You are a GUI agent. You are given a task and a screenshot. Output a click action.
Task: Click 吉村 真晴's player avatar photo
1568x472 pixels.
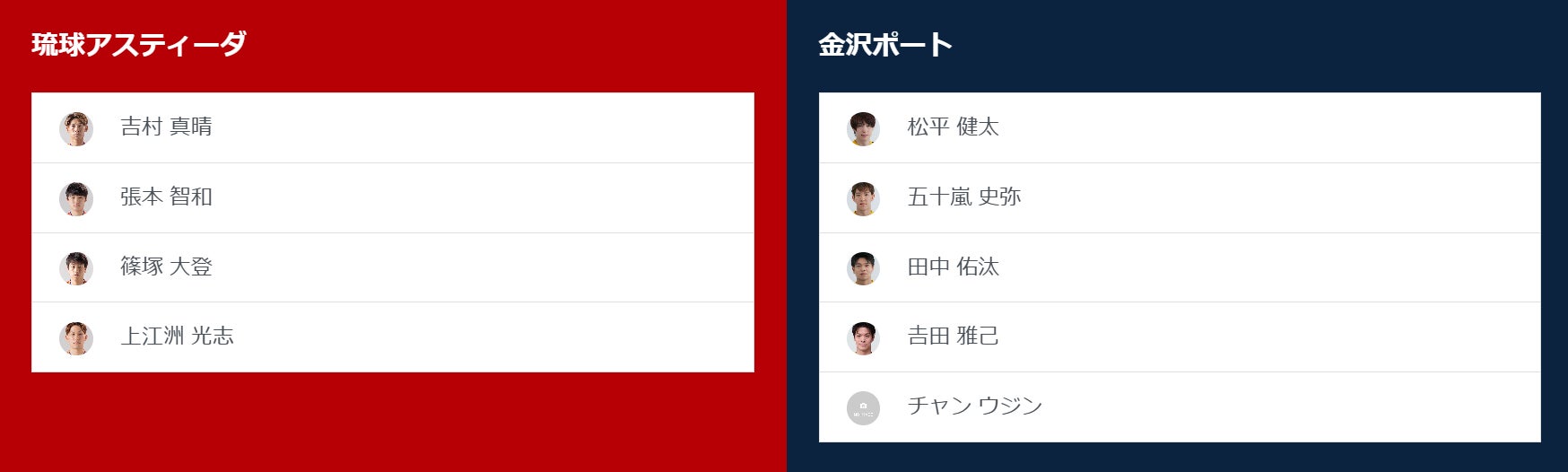76,128
